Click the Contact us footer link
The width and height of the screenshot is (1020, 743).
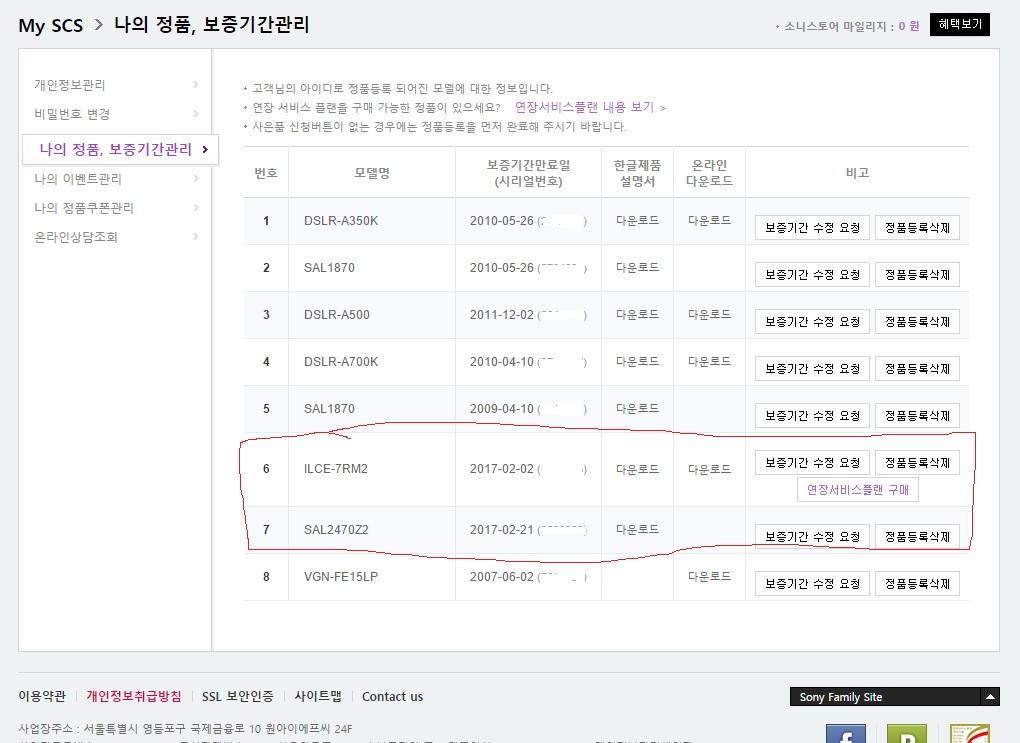click(x=392, y=697)
